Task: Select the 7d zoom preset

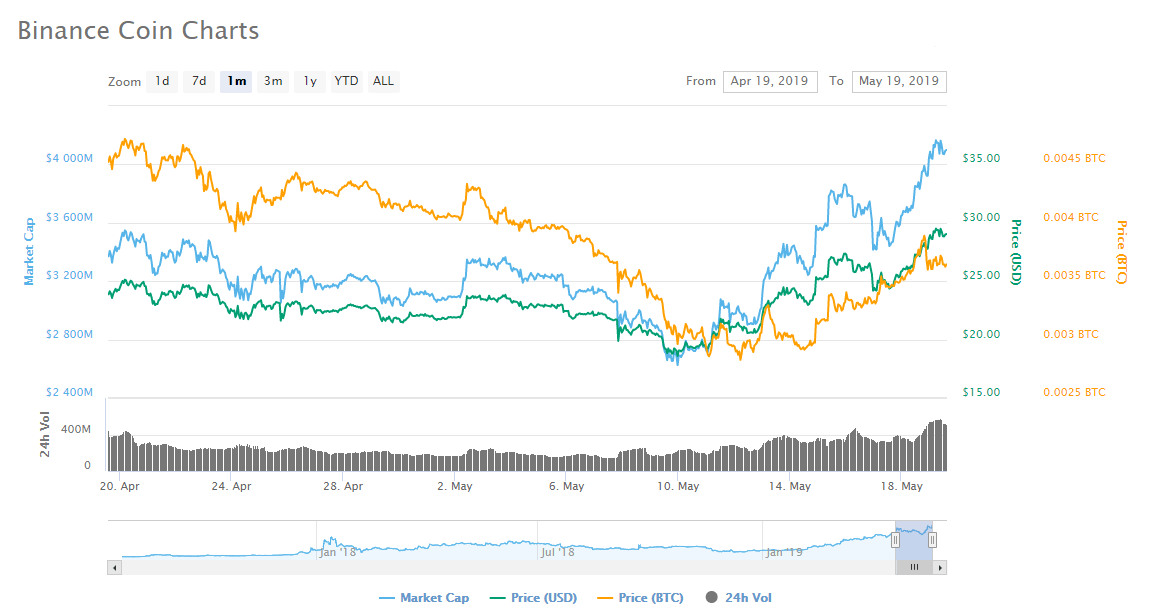Action: [198, 81]
